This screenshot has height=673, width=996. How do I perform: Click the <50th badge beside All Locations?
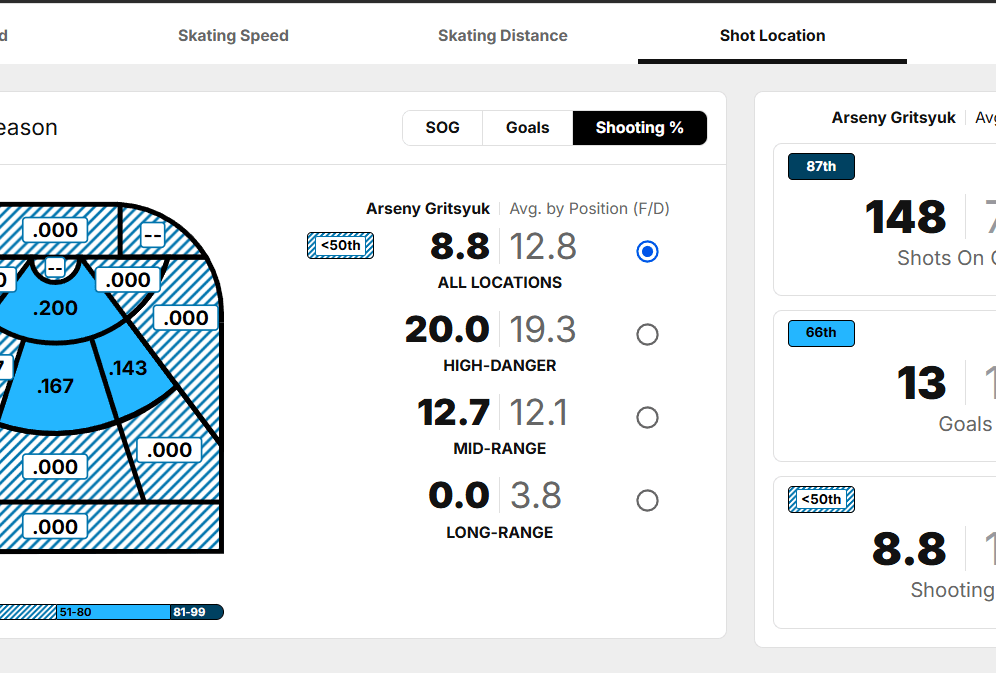pos(340,245)
